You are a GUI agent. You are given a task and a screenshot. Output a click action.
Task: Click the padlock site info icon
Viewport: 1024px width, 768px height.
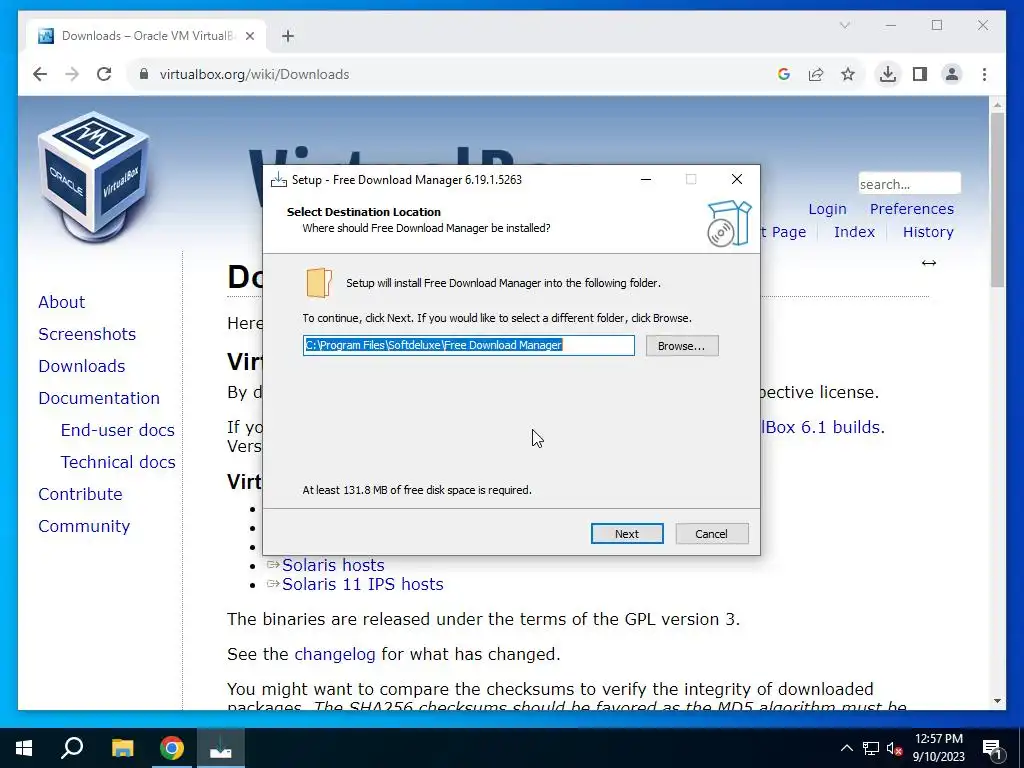[x=144, y=74]
